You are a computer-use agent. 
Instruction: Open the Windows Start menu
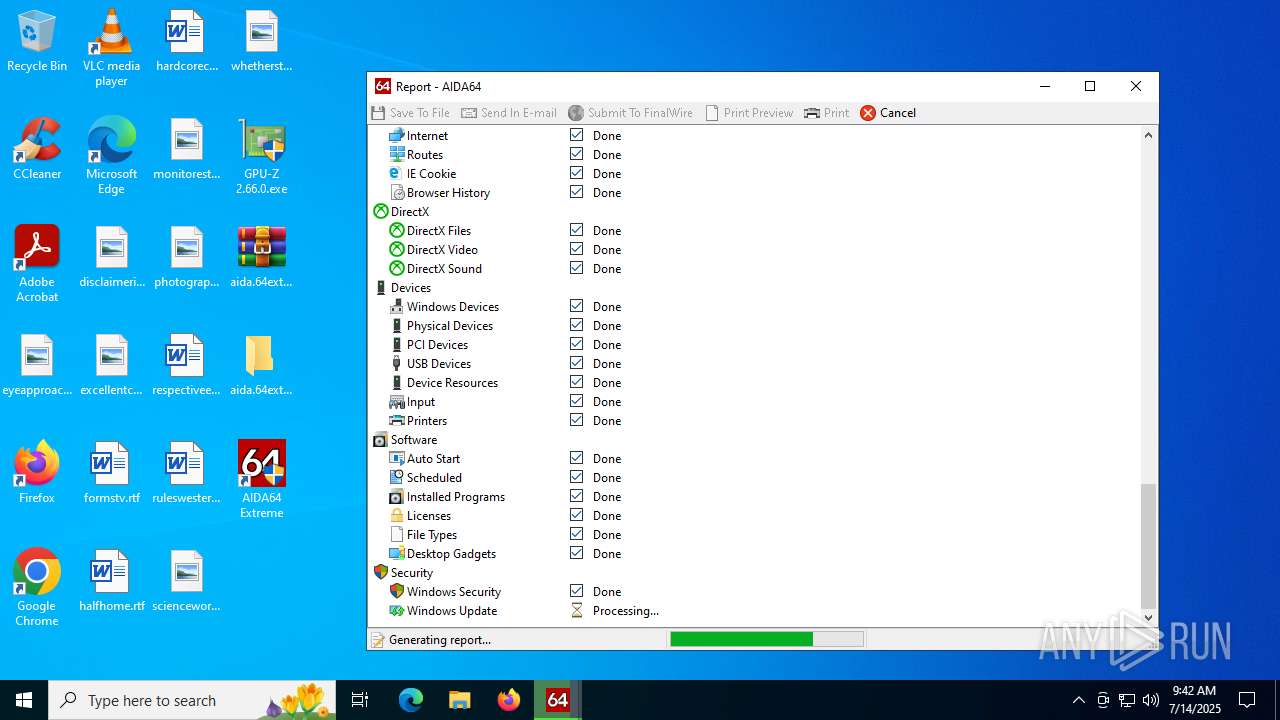pyautogui.click(x=24, y=700)
